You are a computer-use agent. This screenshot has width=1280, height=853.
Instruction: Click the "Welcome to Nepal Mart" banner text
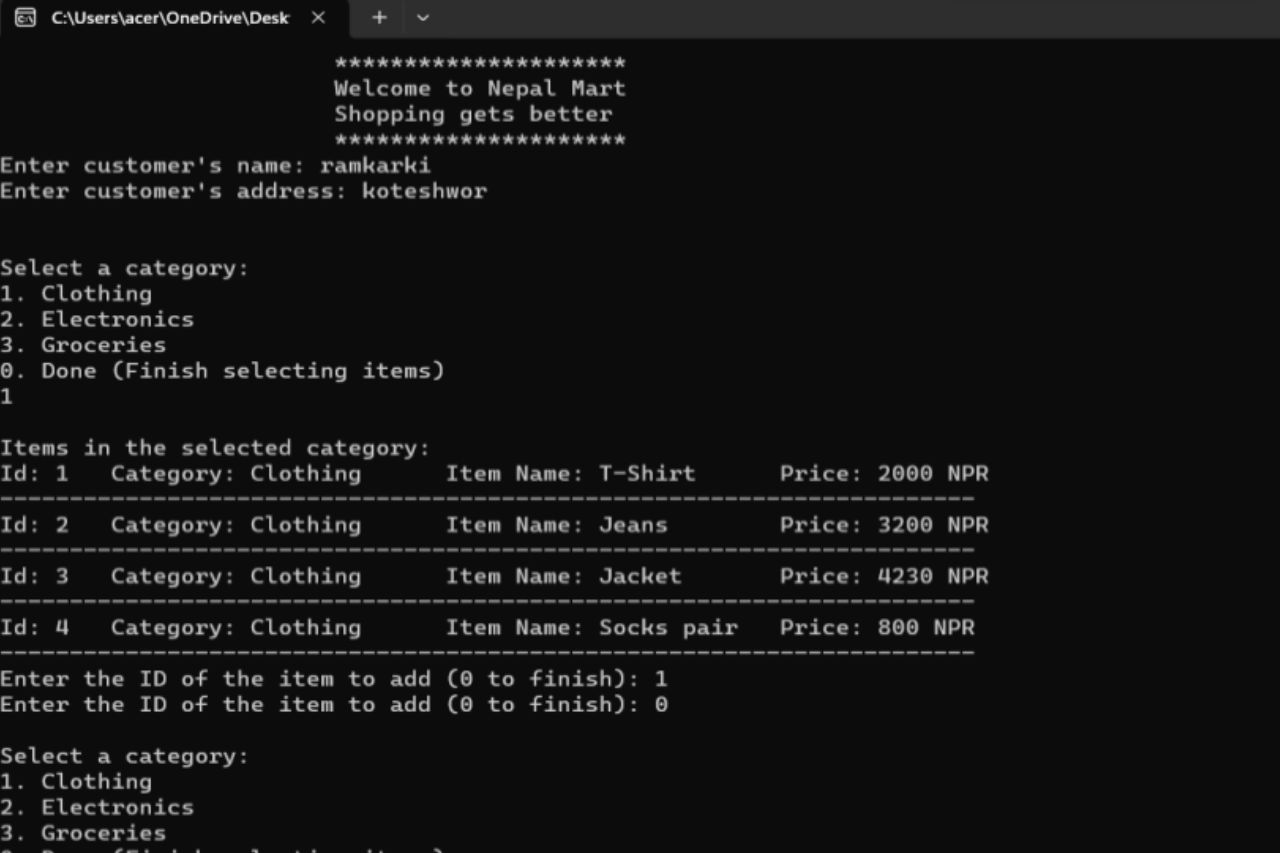(x=479, y=89)
